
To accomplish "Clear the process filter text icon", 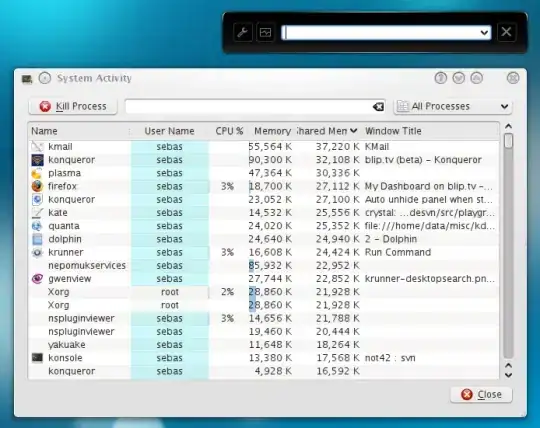I will point(378,107).
